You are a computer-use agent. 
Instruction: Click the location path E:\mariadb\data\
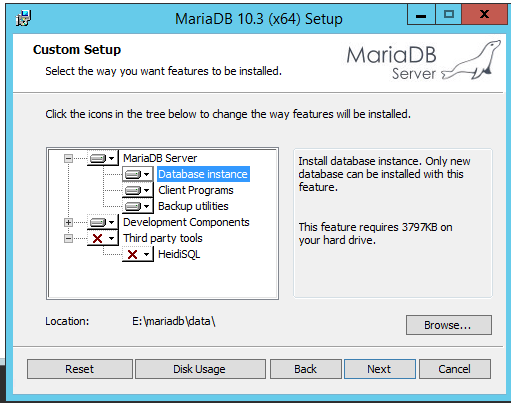pos(174,321)
